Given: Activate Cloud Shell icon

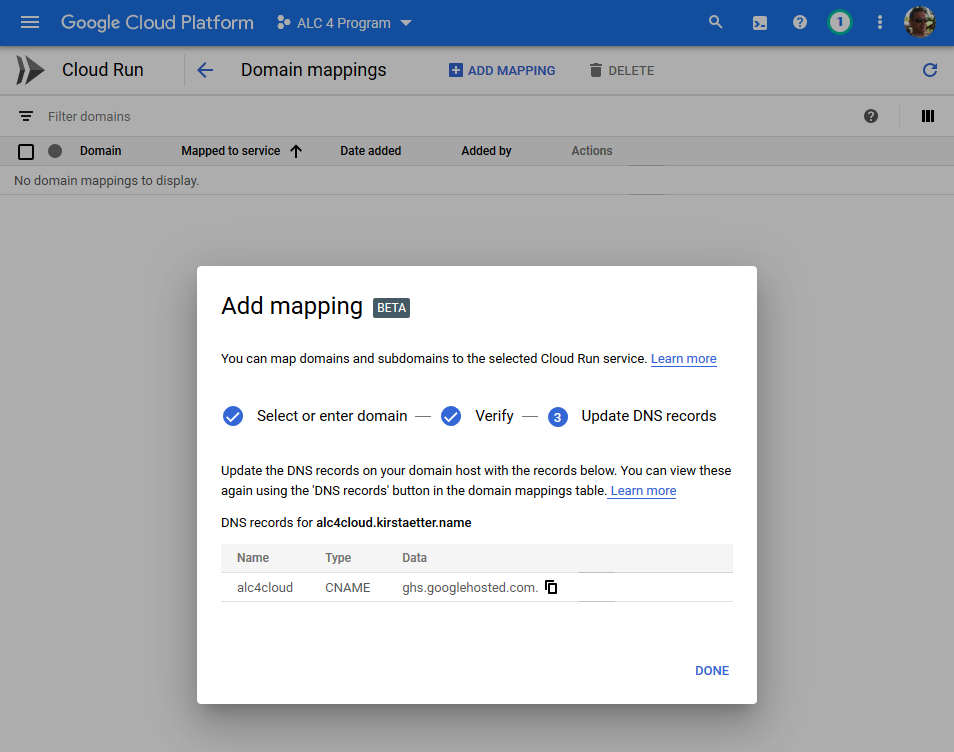Looking at the screenshot, I should pyautogui.click(x=759, y=23).
